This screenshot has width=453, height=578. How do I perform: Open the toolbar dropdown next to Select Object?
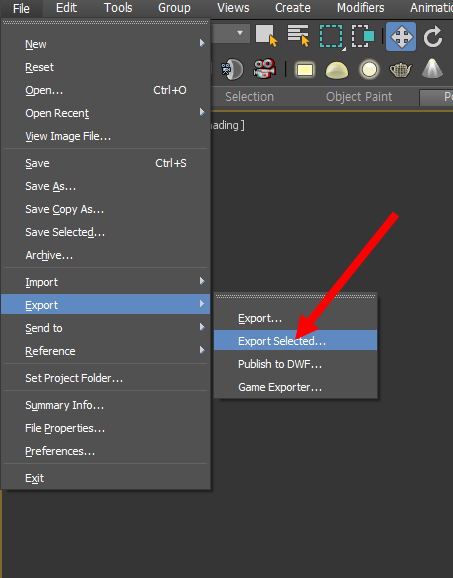pos(240,33)
